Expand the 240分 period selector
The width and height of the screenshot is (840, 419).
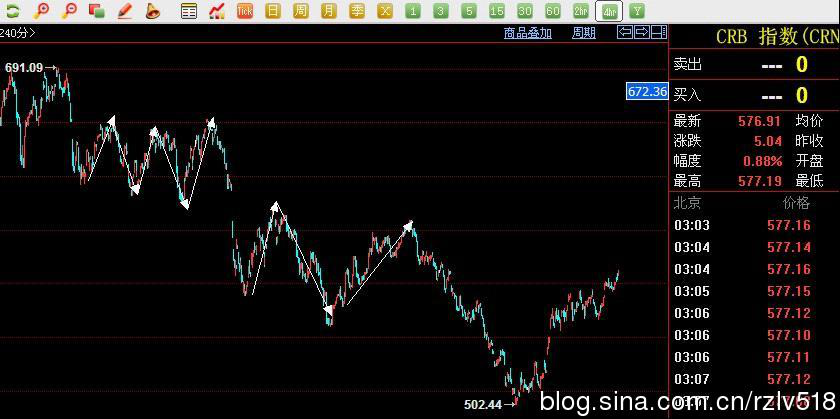[x=18, y=32]
